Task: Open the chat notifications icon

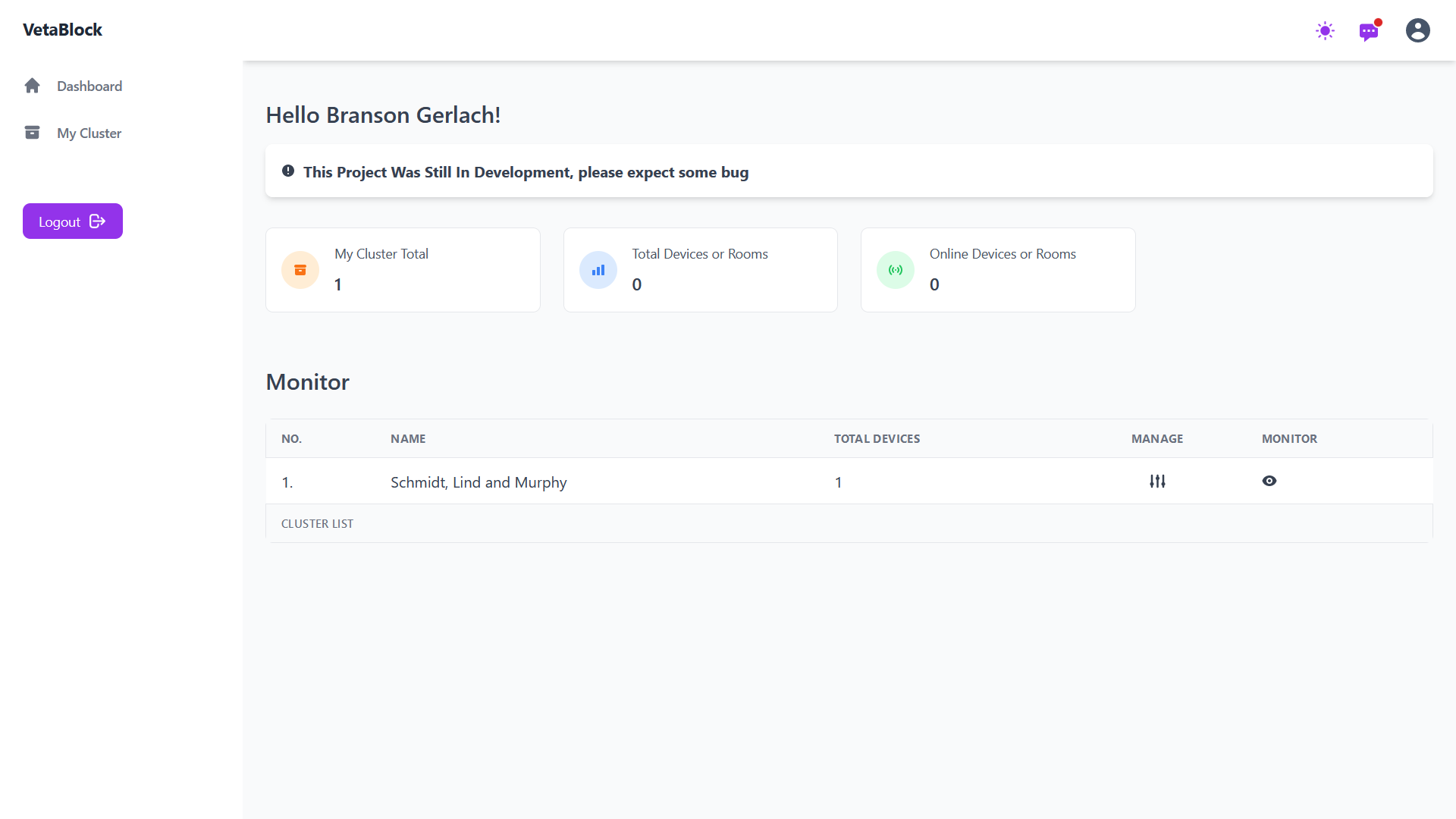Action: [x=1369, y=32]
